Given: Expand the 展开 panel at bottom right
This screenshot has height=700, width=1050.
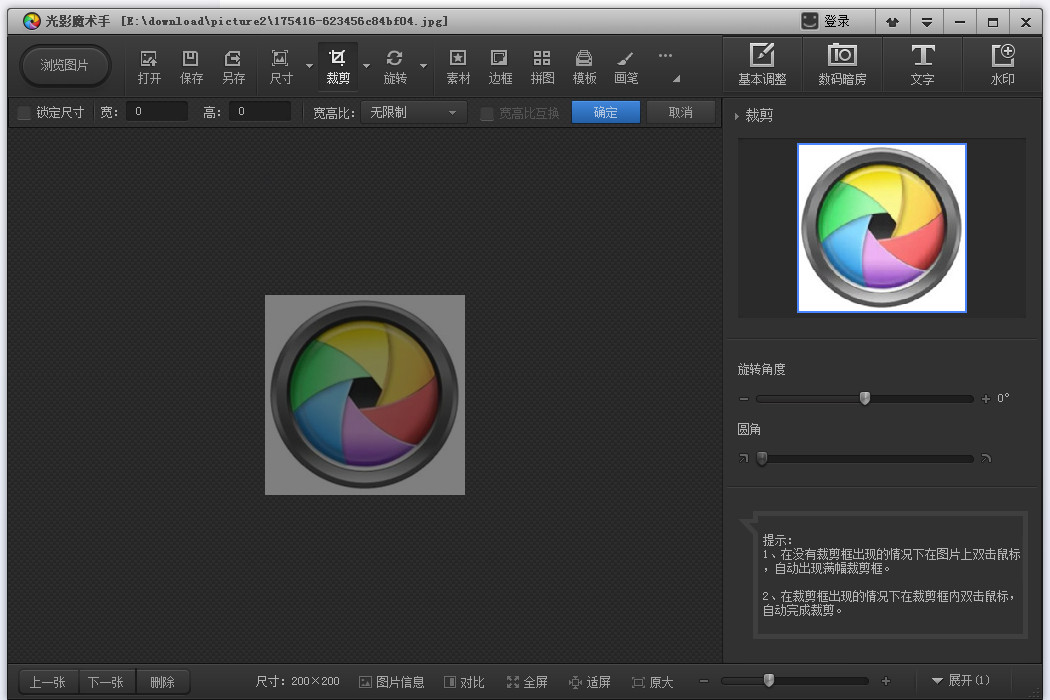Looking at the screenshot, I should coord(960,681).
